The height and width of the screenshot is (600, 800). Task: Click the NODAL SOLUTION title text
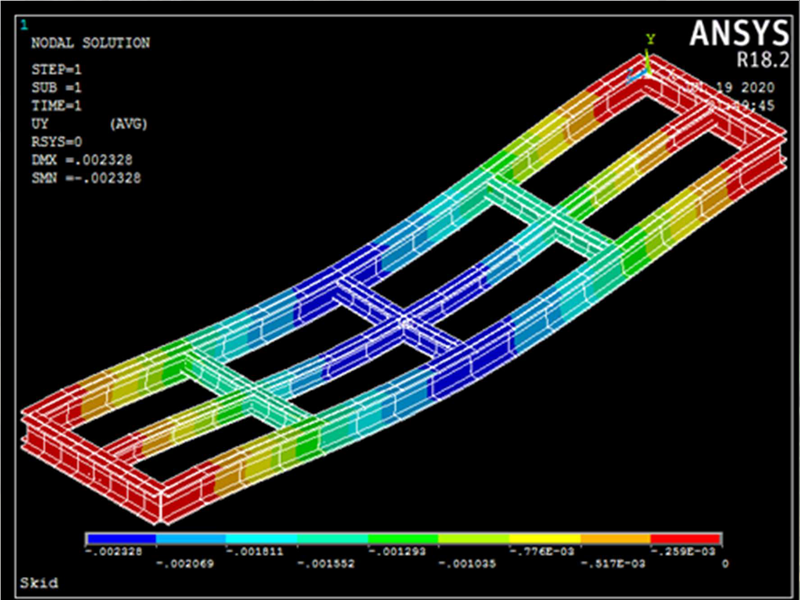(90, 43)
